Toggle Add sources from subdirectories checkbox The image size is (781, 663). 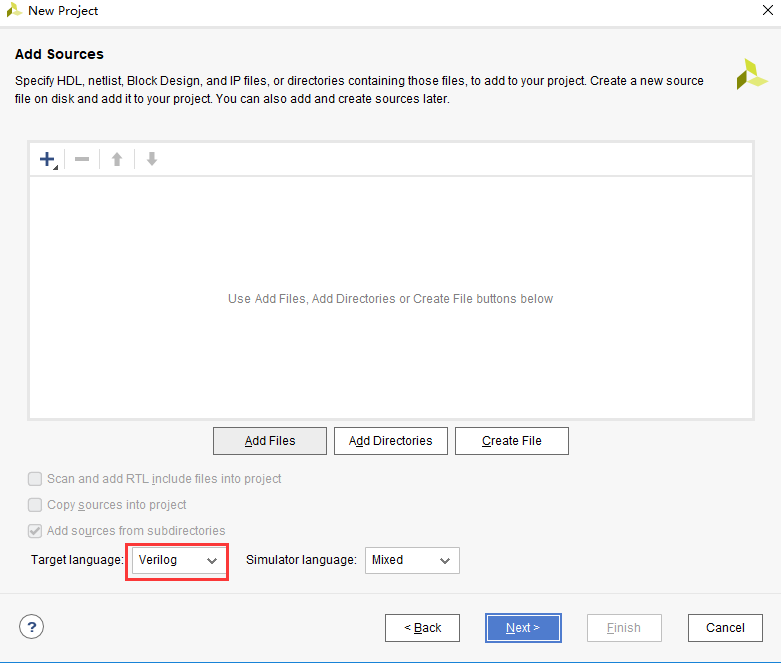(x=35, y=530)
